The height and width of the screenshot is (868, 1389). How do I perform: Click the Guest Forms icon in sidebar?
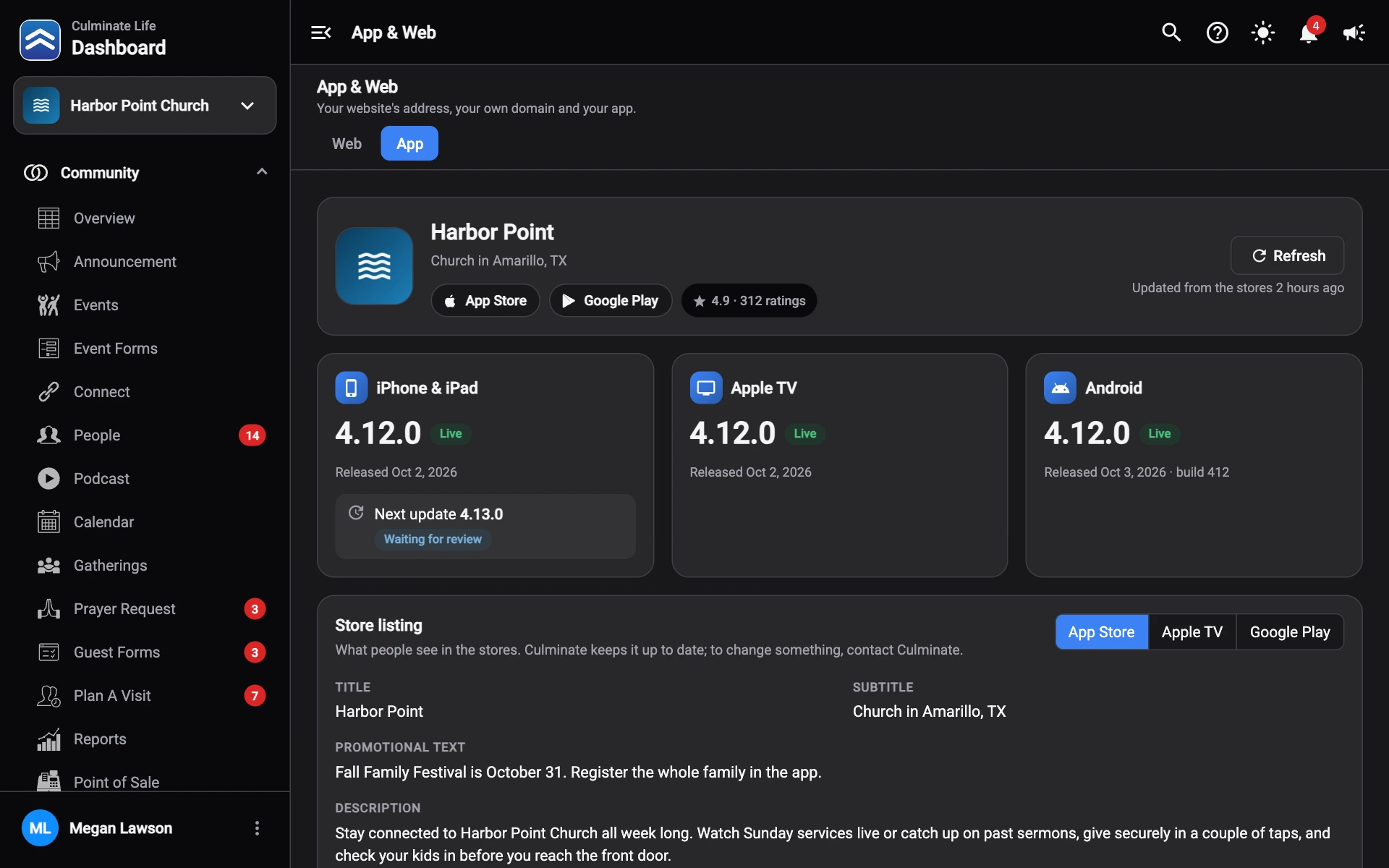tap(48, 652)
